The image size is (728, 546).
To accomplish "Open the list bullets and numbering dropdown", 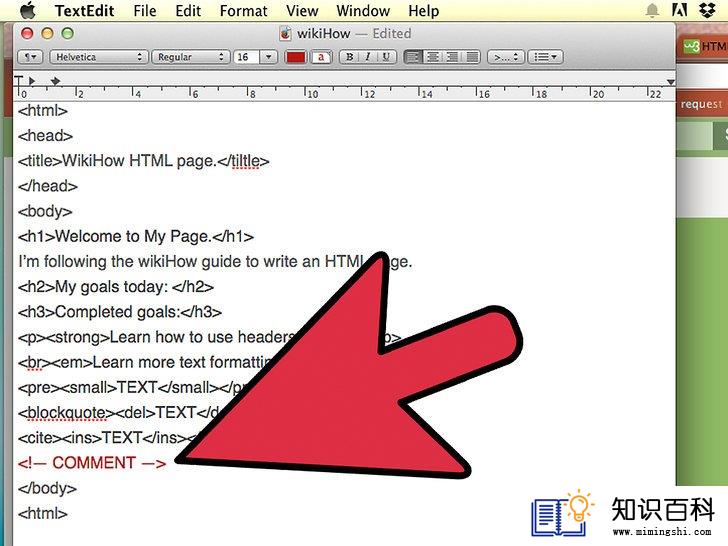I will 546,57.
